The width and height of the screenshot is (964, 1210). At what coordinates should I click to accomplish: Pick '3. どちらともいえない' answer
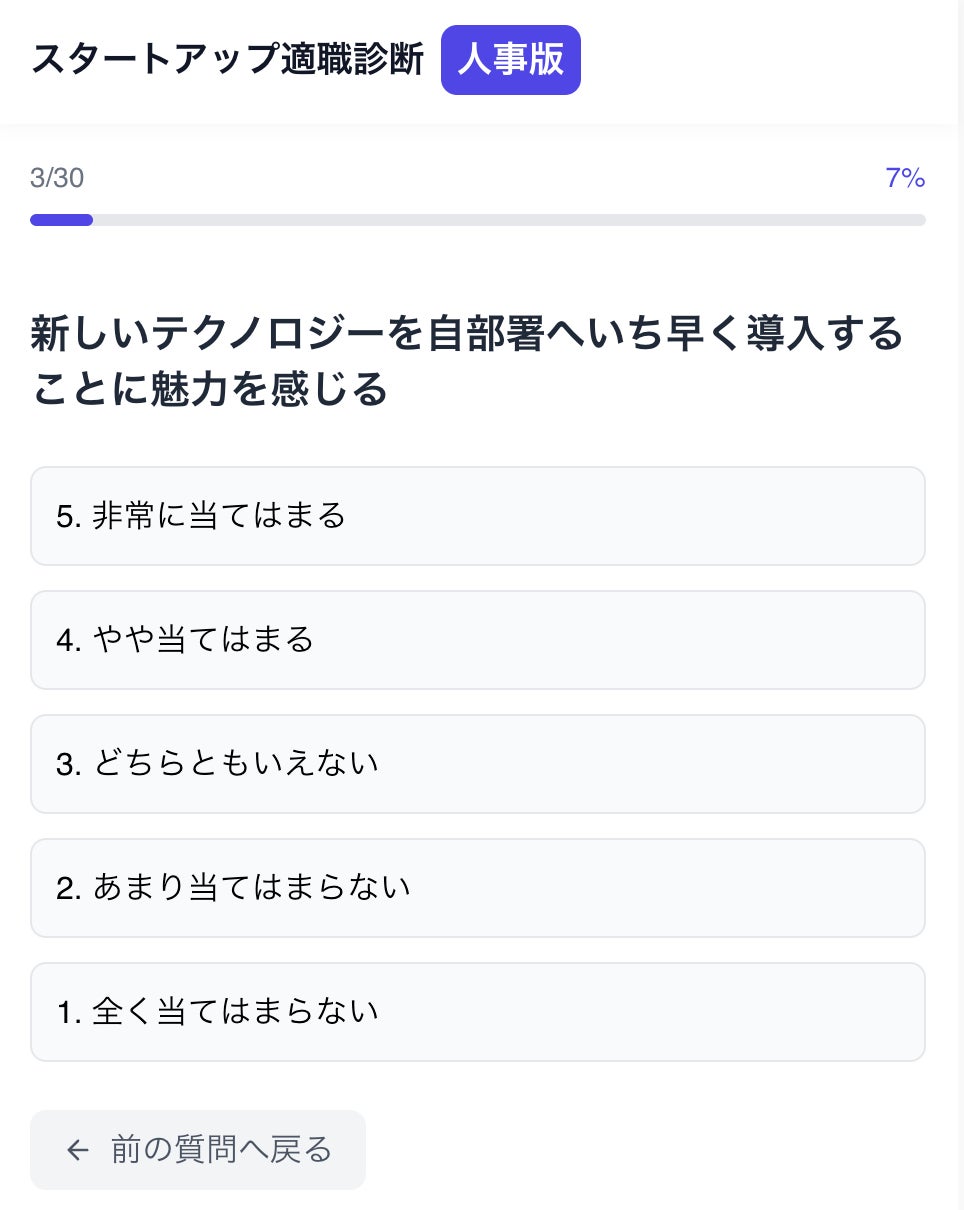click(x=477, y=764)
